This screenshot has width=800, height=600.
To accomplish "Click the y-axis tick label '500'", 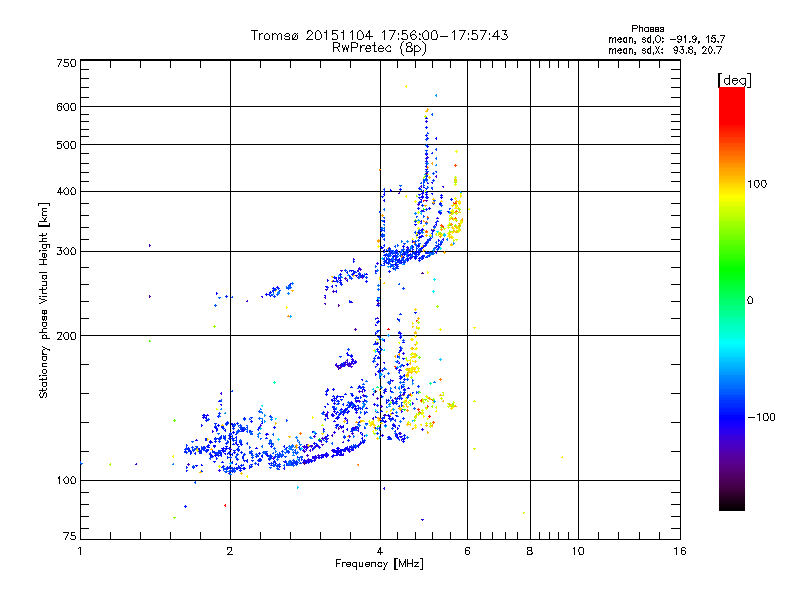I will 66,145.
